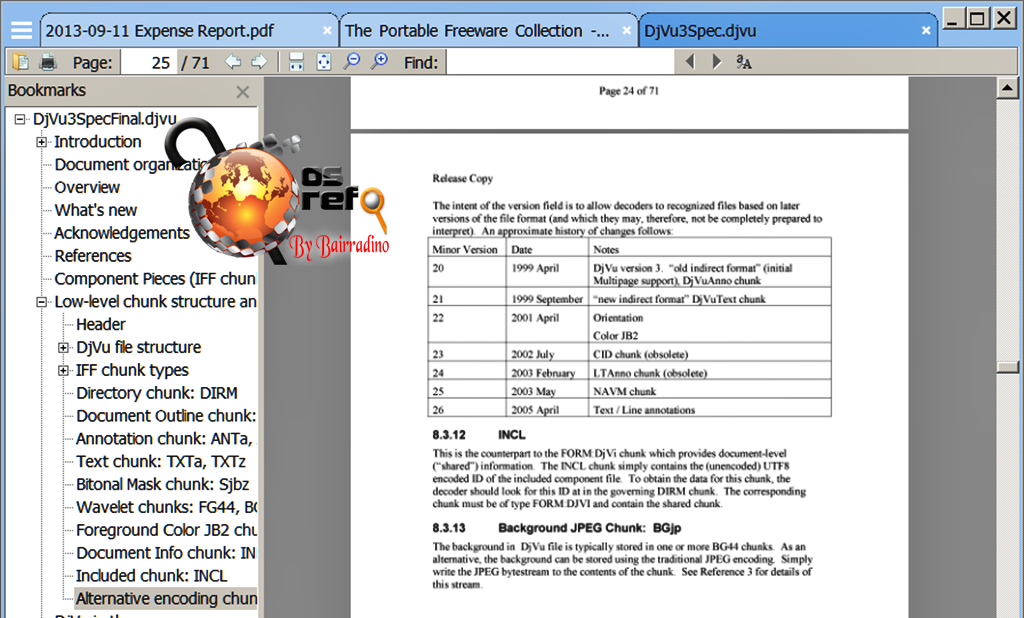Open Document Info chunk bookmark
Image resolution: width=1024 pixels, height=618 pixels.
click(x=166, y=553)
